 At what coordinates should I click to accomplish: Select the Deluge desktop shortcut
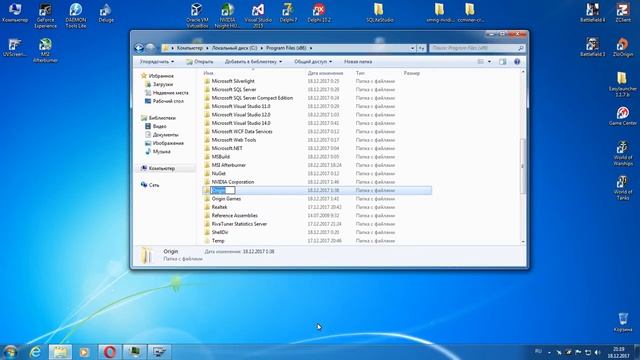(106, 13)
